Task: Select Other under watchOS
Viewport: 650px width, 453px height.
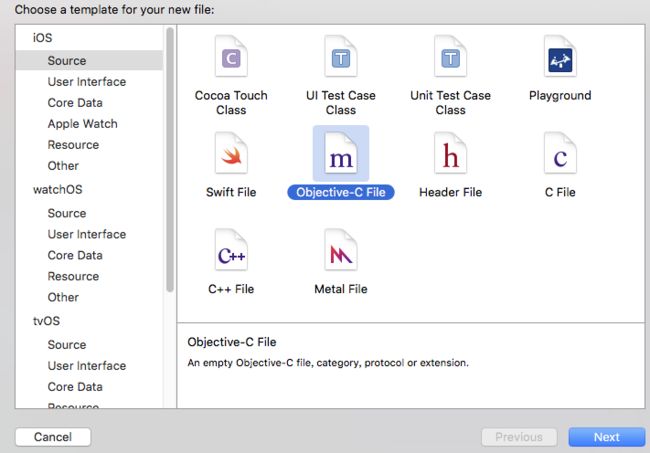Action: pyautogui.click(x=63, y=297)
